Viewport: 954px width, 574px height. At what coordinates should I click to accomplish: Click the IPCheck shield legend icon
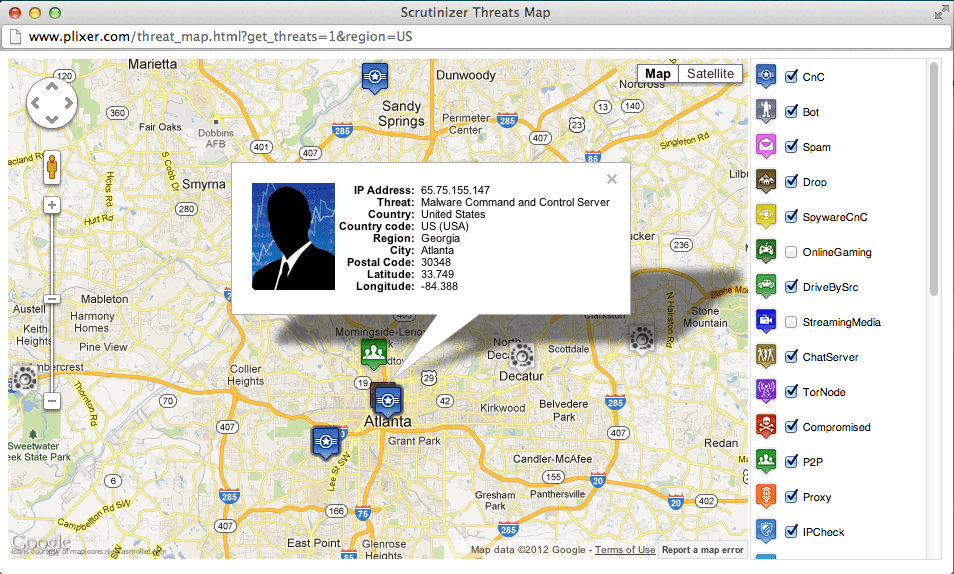(x=766, y=531)
